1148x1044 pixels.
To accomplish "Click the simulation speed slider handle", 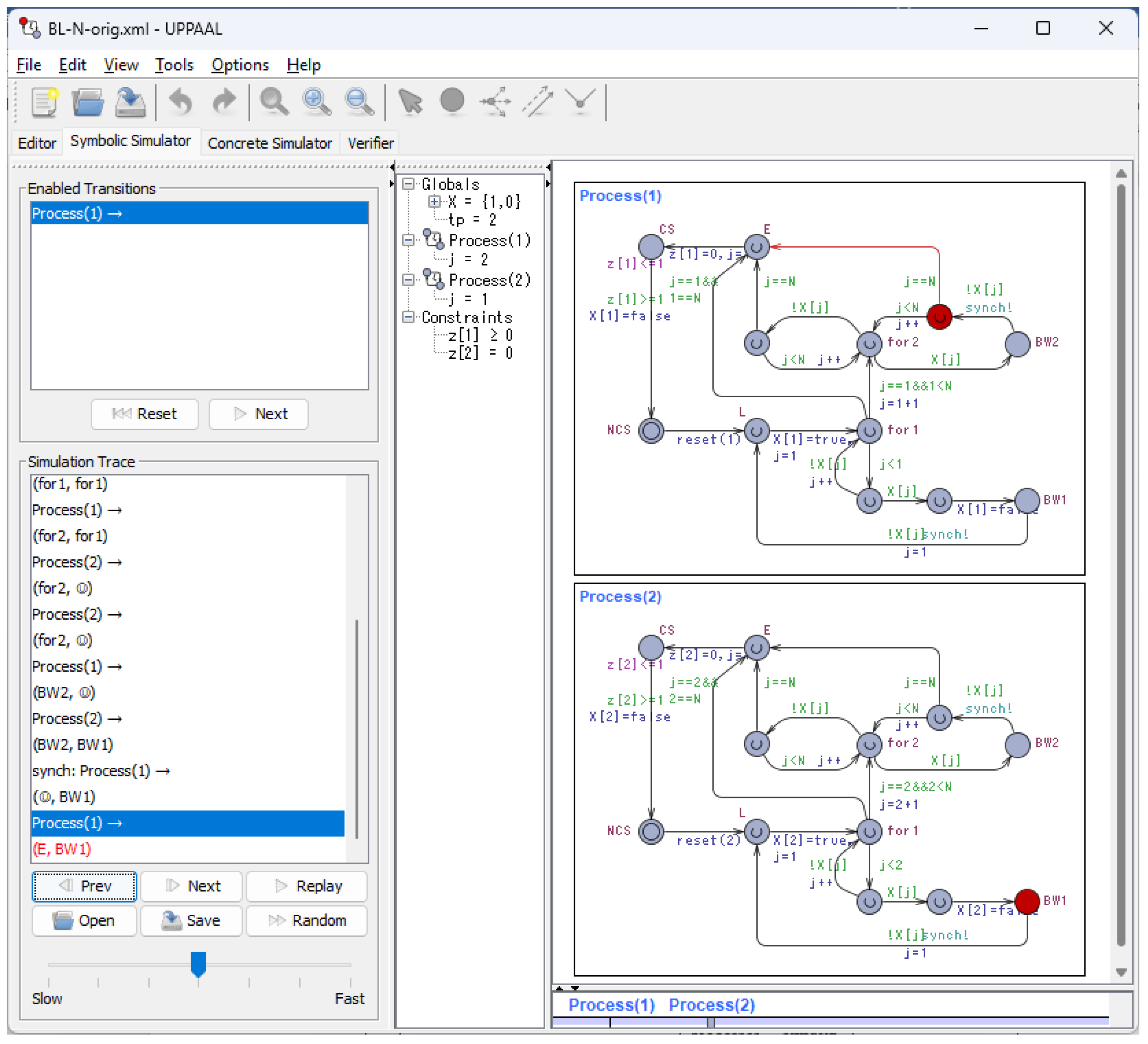I will tap(198, 963).
